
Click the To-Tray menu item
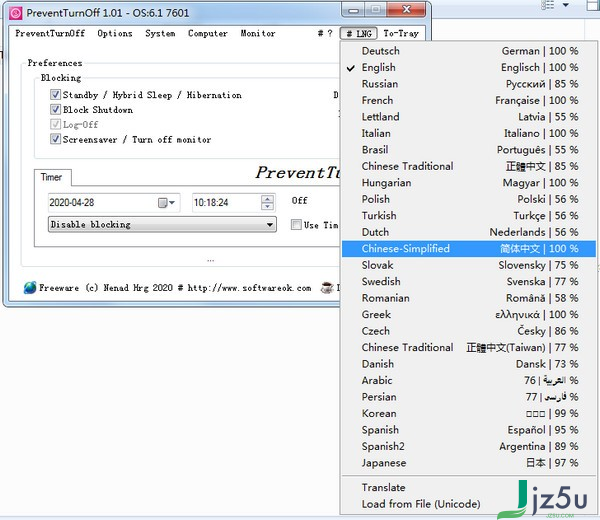(401, 33)
